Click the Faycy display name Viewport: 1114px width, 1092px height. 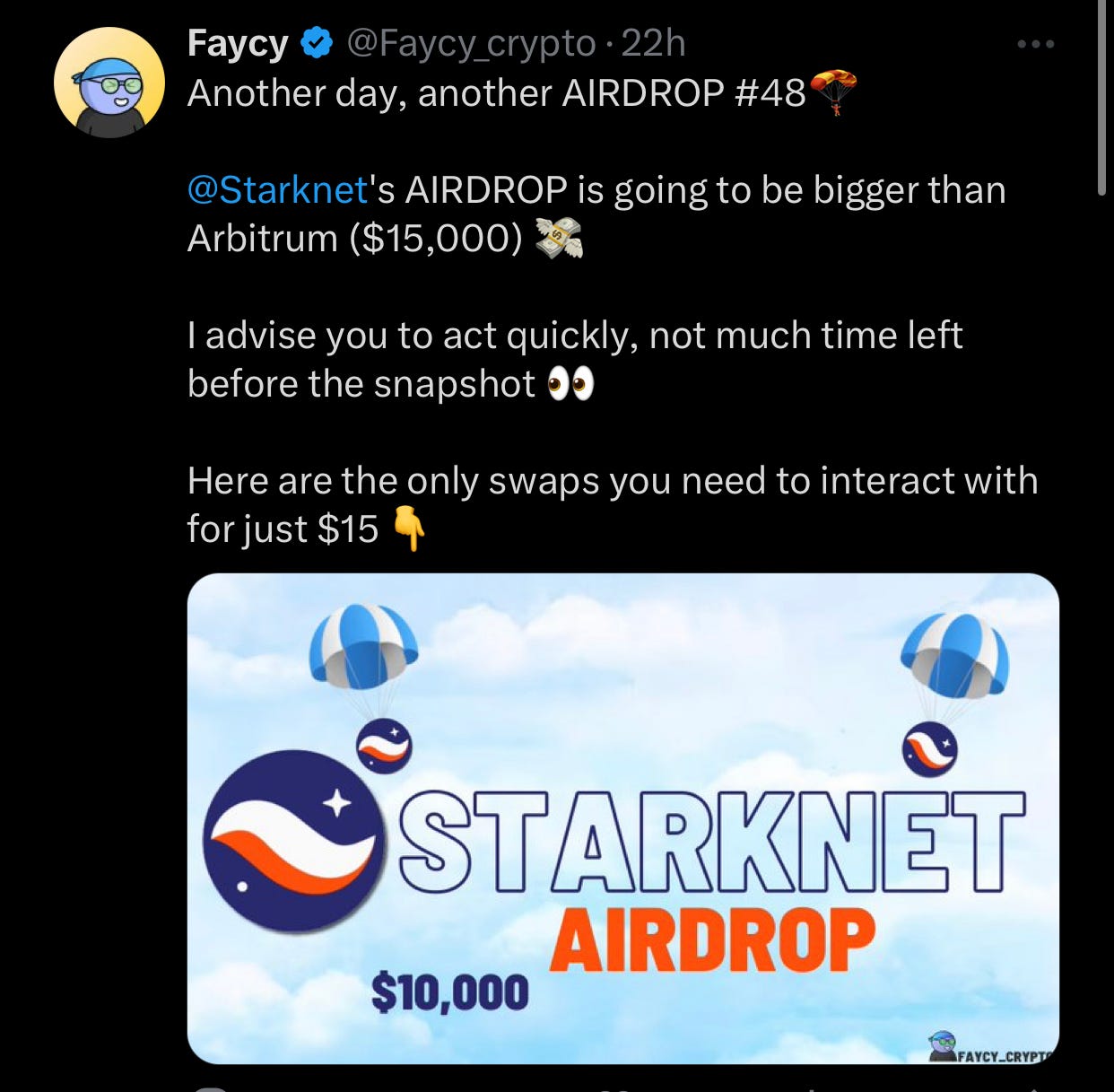(x=238, y=43)
